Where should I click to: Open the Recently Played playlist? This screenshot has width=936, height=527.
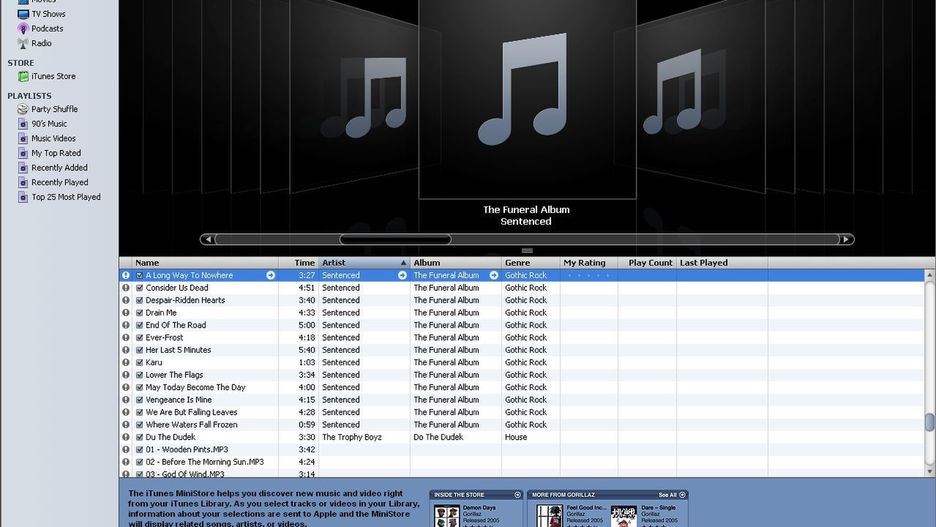click(53, 182)
